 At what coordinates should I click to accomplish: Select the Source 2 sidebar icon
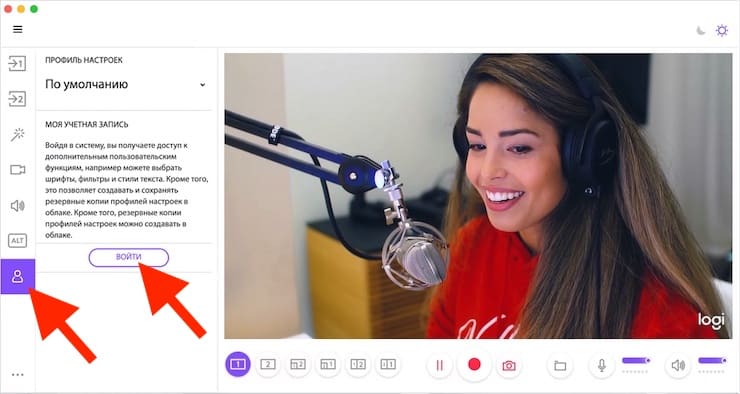17,99
